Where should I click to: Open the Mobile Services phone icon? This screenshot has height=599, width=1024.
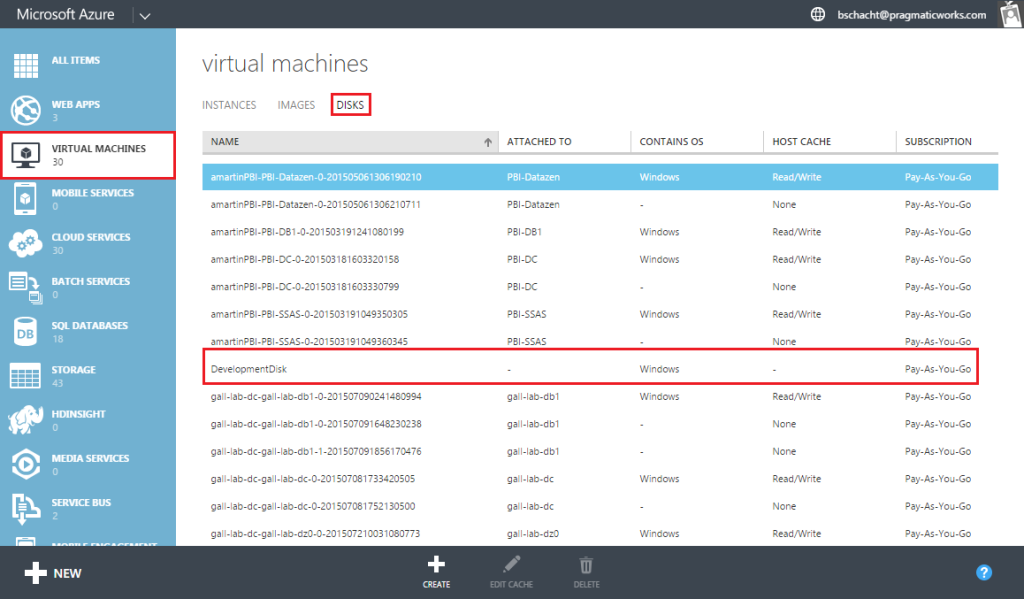click(x=25, y=199)
